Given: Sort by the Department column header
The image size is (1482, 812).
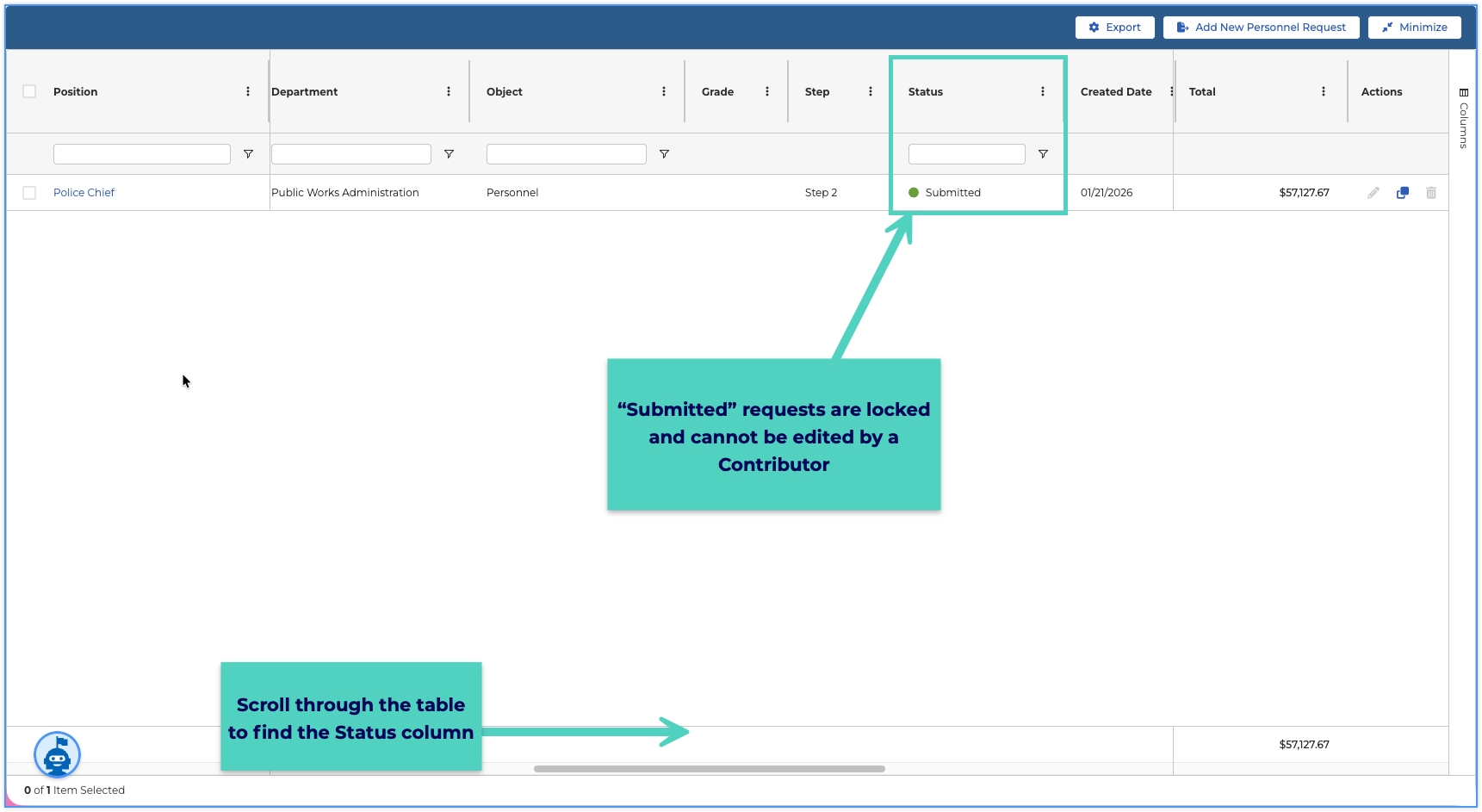Looking at the screenshot, I should pyautogui.click(x=305, y=91).
